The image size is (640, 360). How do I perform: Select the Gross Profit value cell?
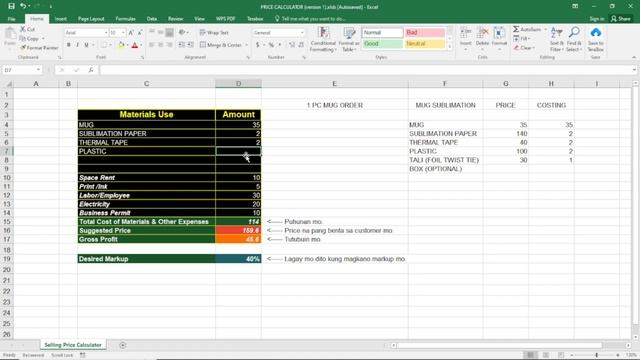pyautogui.click(x=238, y=239)
